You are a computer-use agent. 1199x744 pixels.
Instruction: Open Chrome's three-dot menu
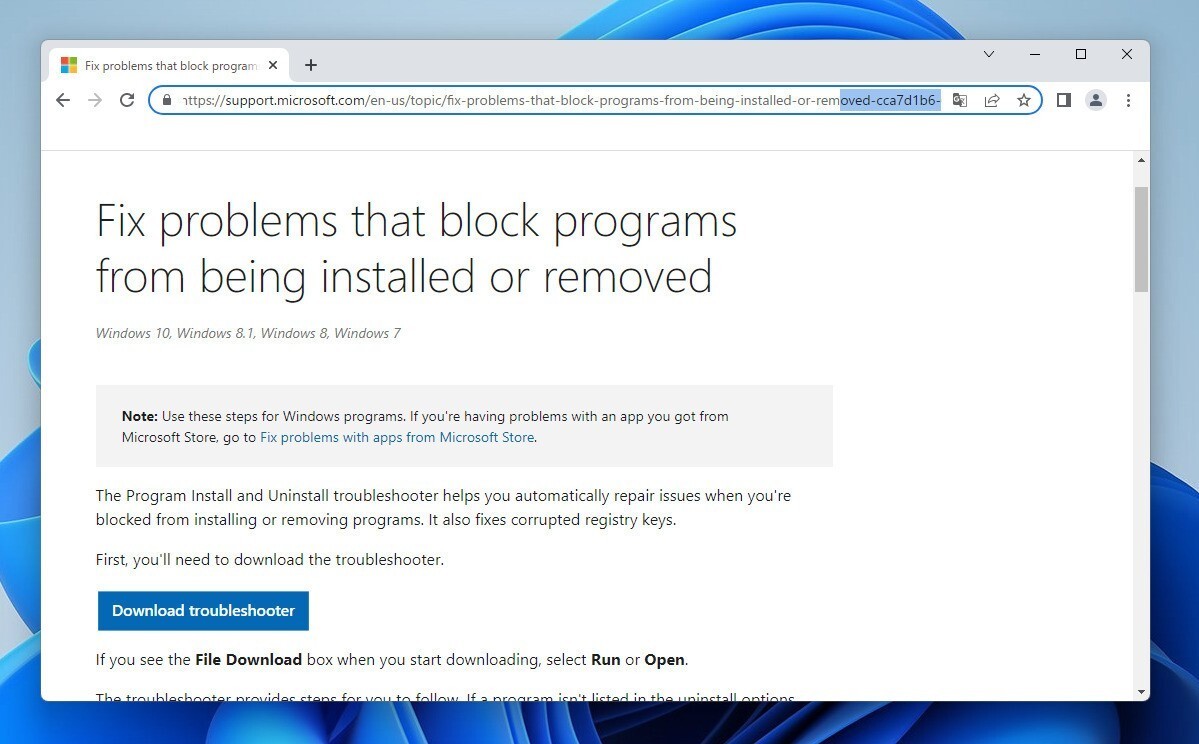1128,100
